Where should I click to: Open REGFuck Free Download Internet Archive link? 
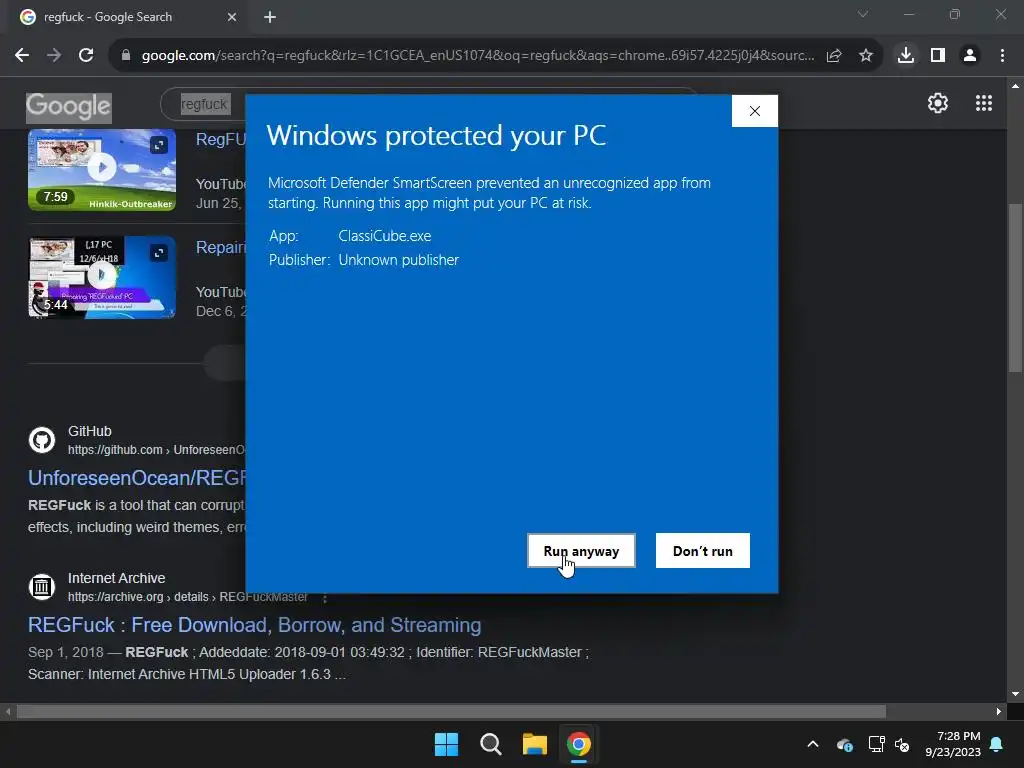[x=255, y=625]
